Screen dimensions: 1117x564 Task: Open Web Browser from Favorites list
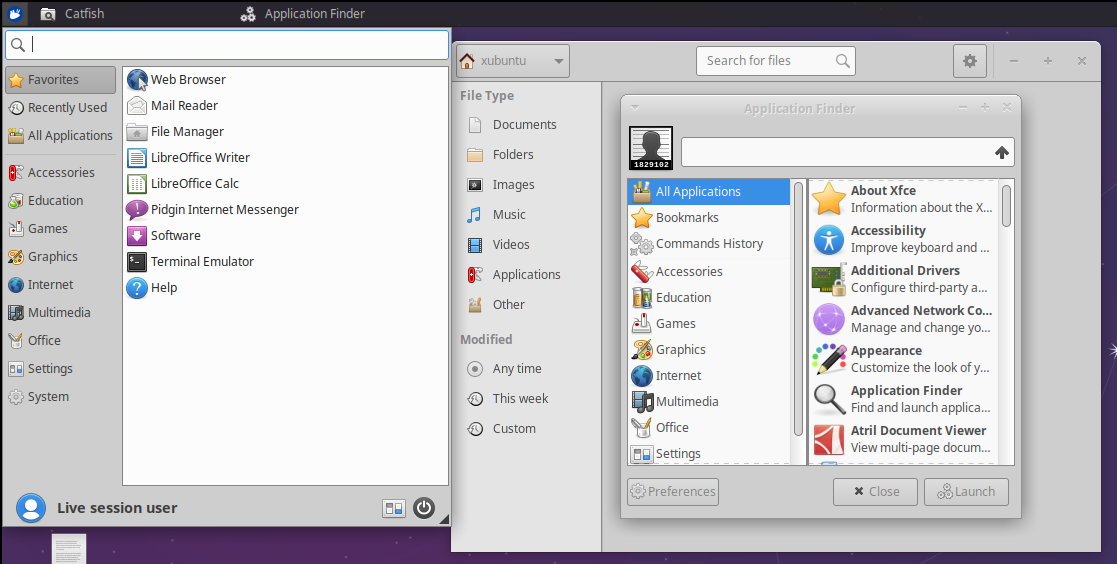click(187, 80)
